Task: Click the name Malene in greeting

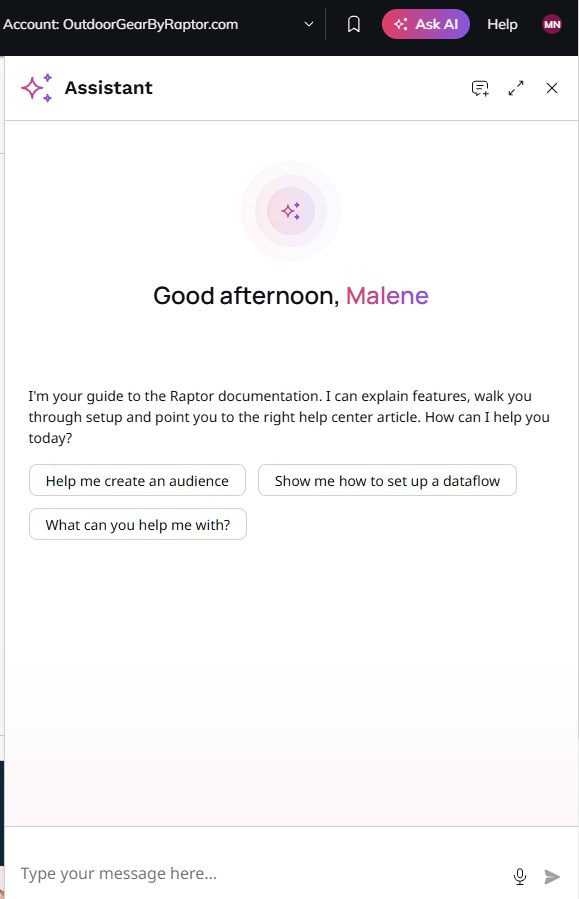Action: (387, 296)
